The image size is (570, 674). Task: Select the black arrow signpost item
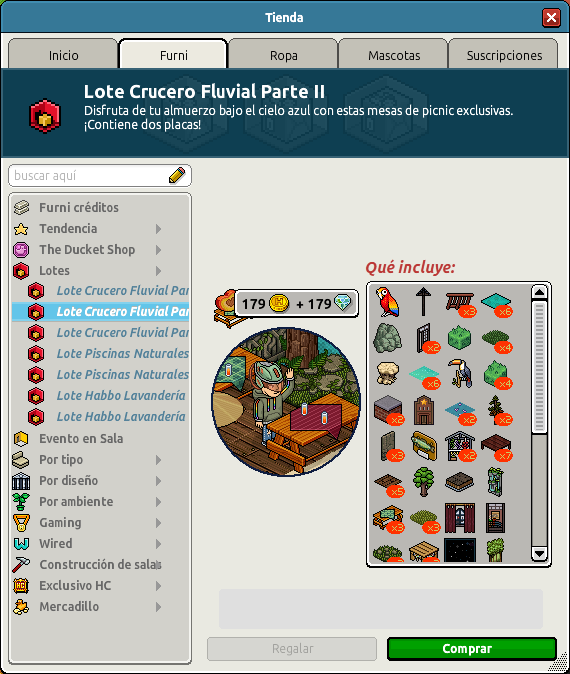coord(423,301)
